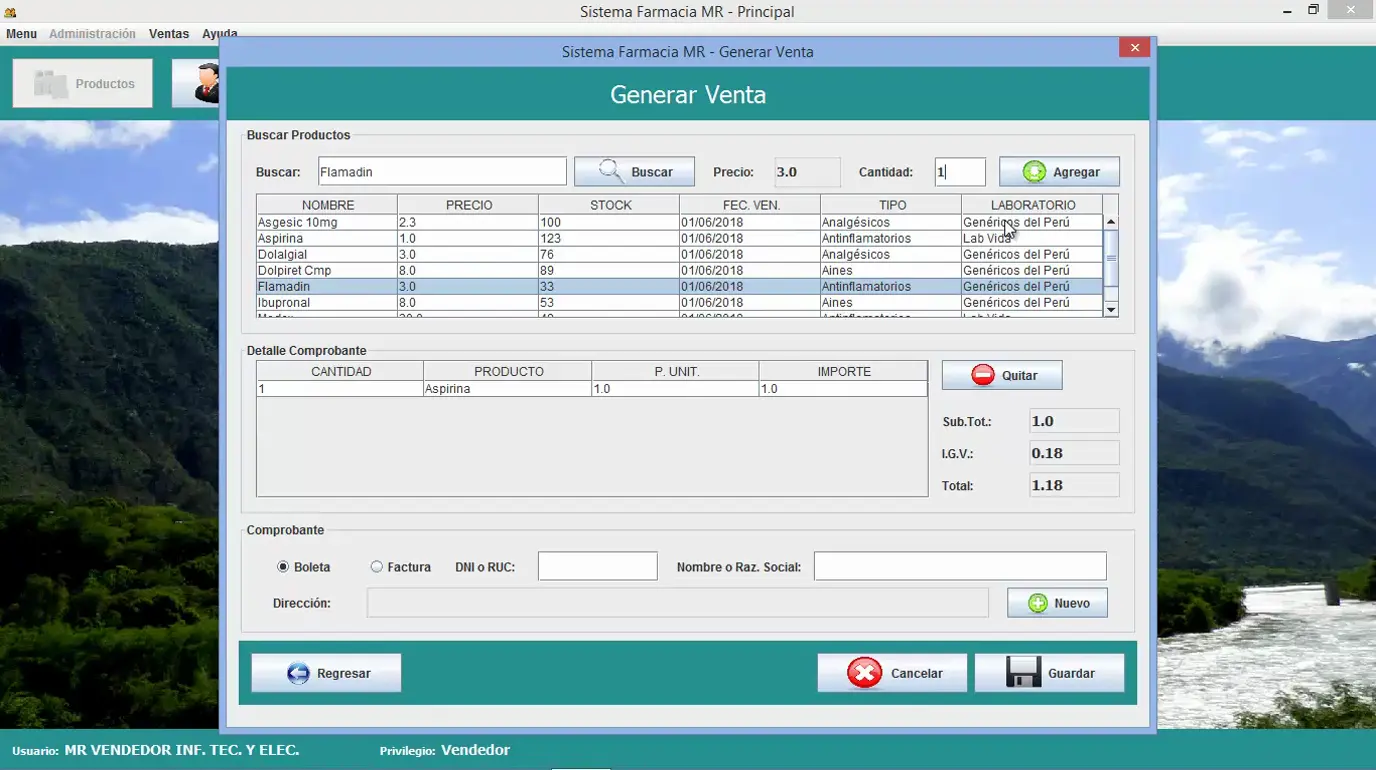Focus the Nombre o Raz. Social field

click(x=959, y=566)
